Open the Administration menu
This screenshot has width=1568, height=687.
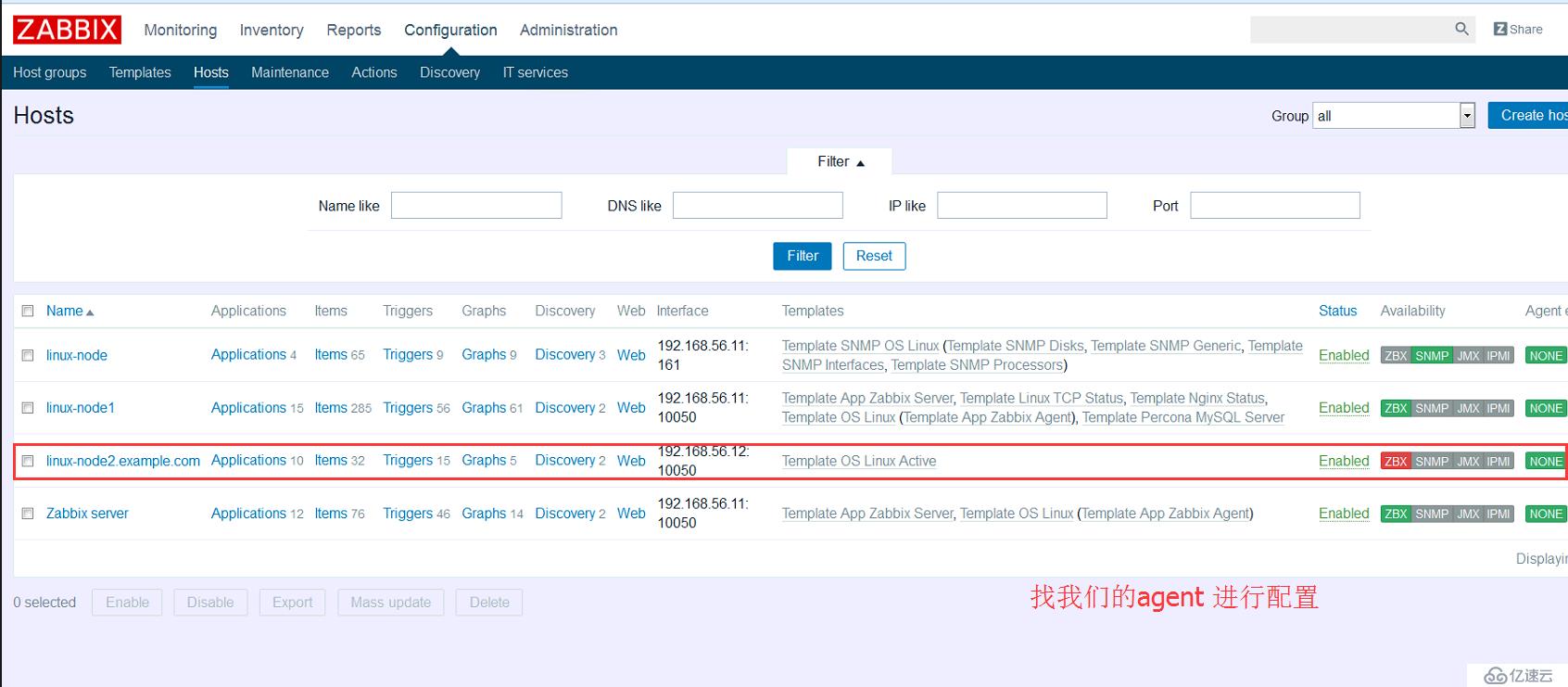pyautogui.click(x=568, y=30)
